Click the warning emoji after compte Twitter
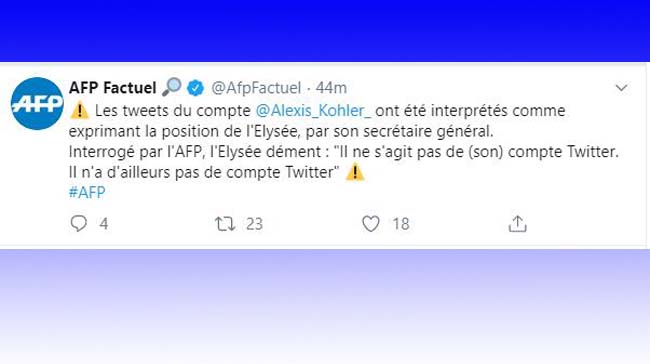Viewport: 650px width, 364px height. [x=355, y=172]
